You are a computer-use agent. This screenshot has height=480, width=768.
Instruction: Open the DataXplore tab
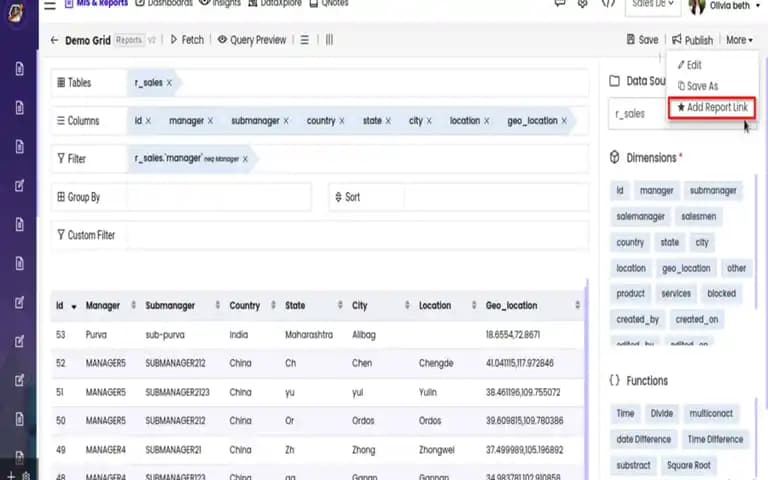coord(275,3)
